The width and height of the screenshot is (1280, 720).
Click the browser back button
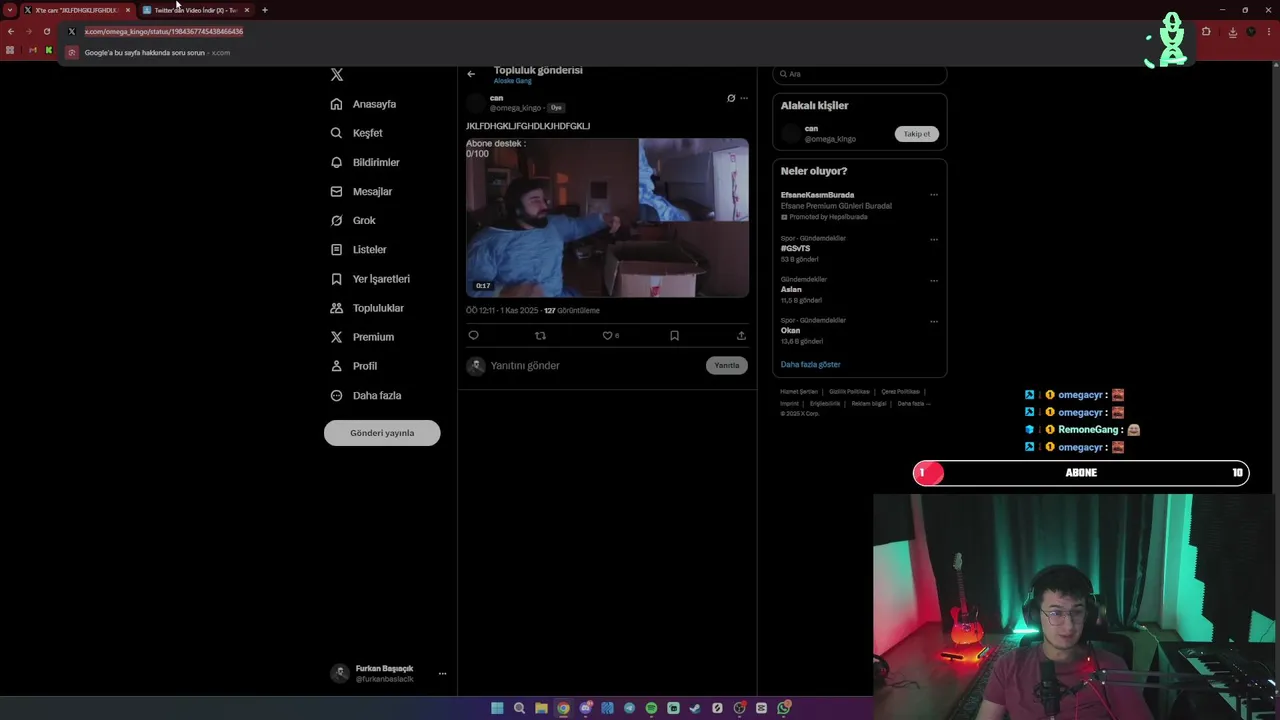pyautogui.click(x=11, y=31)
